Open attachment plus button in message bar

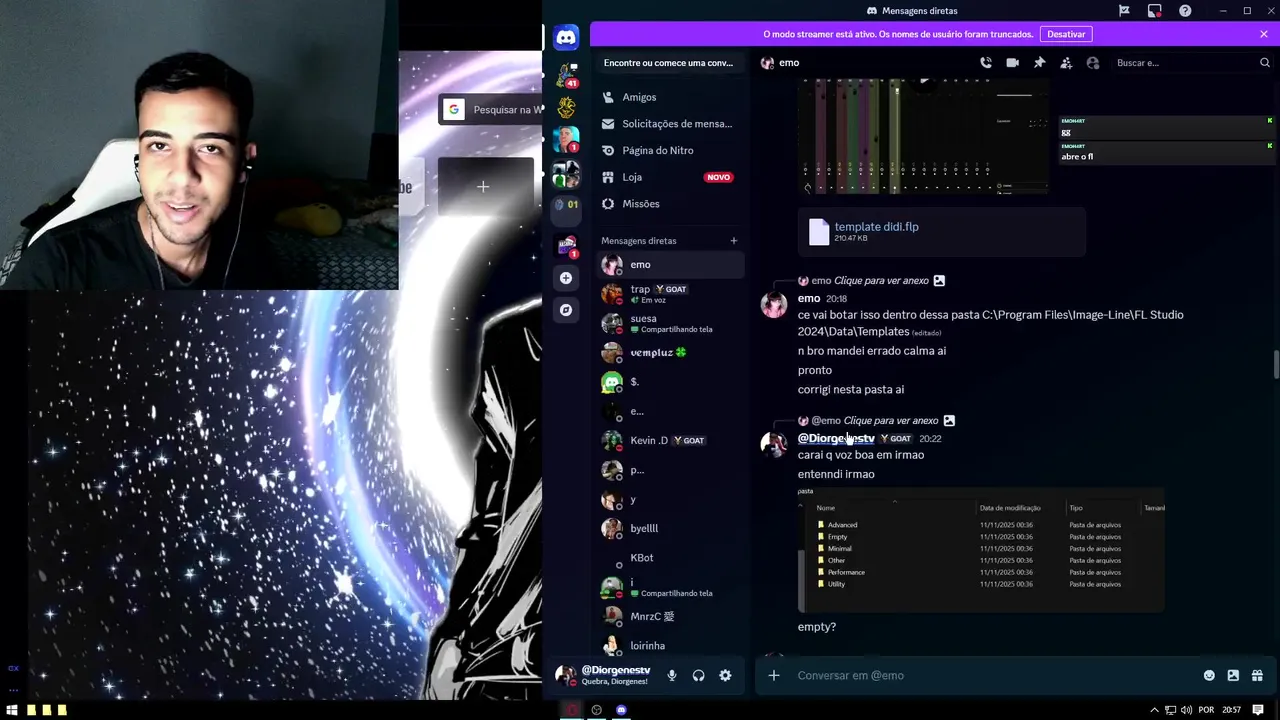[x=773, y=676]
